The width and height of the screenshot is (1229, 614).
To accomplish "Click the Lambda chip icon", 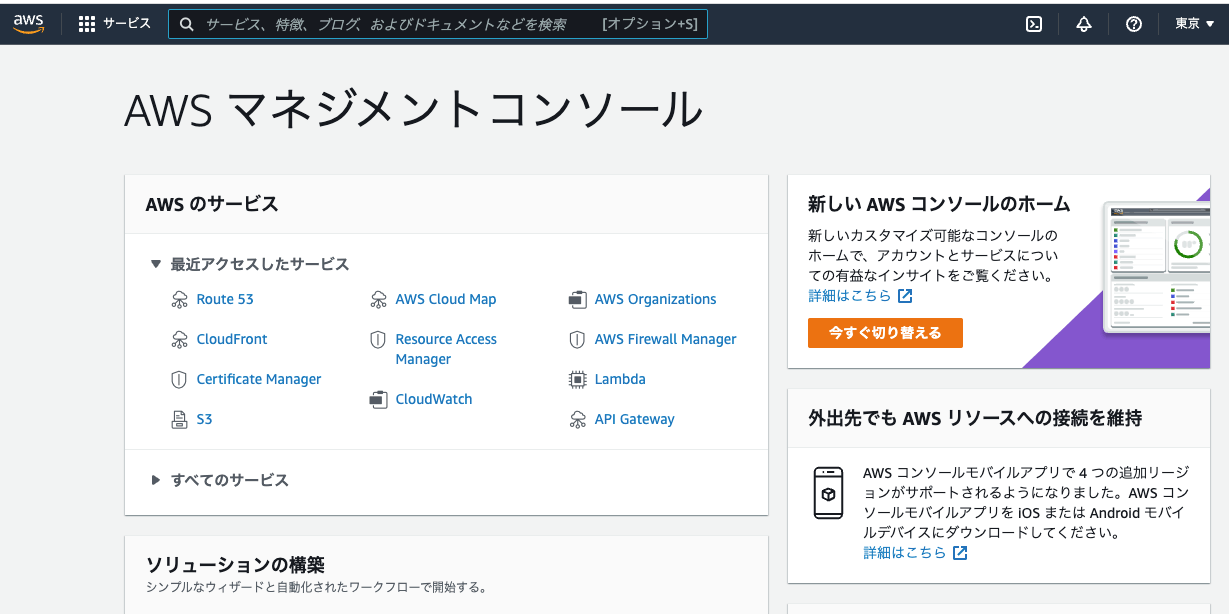I will pos(577,379).
